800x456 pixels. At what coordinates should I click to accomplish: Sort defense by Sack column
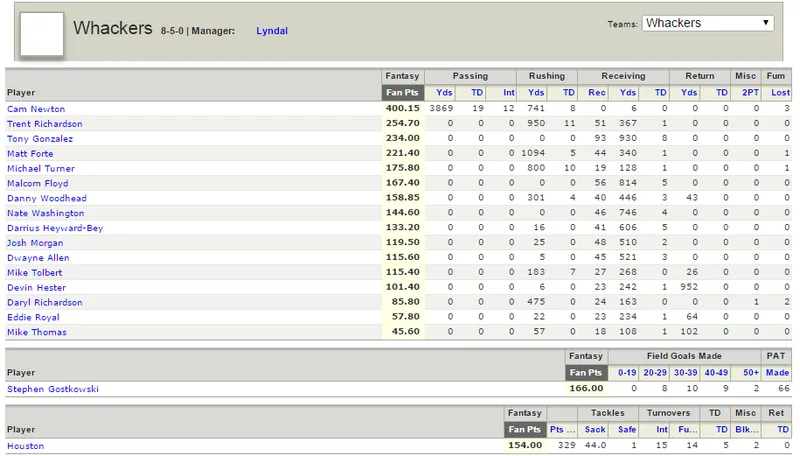[x=595, y=429]
